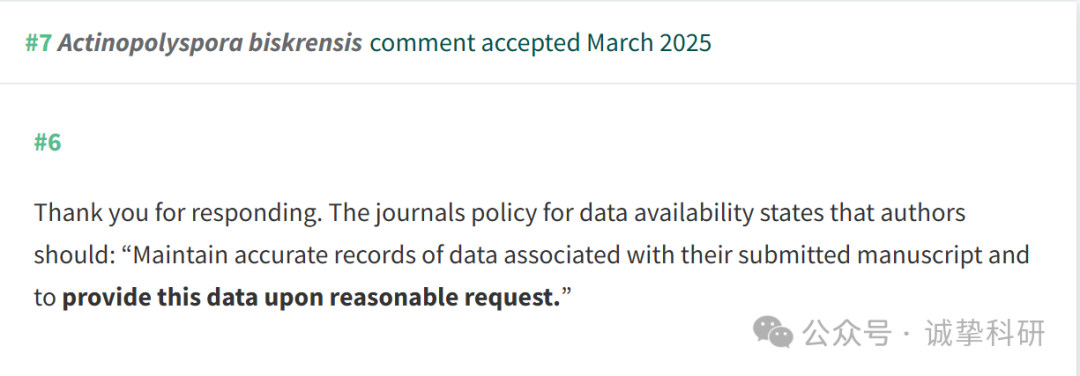
Task: Click the bold 'provide this data upon' text
Action: pos(194,297)
